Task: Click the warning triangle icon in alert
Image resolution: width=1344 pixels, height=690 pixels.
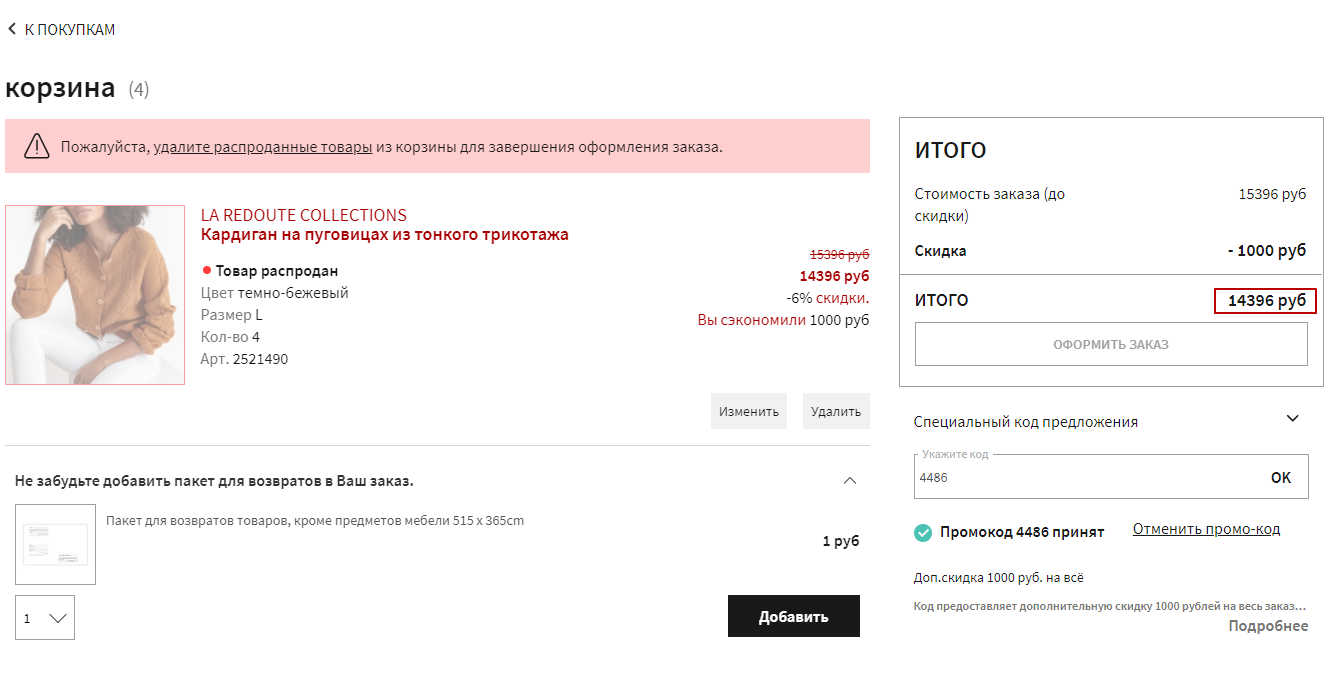Action: coord(37,146)
